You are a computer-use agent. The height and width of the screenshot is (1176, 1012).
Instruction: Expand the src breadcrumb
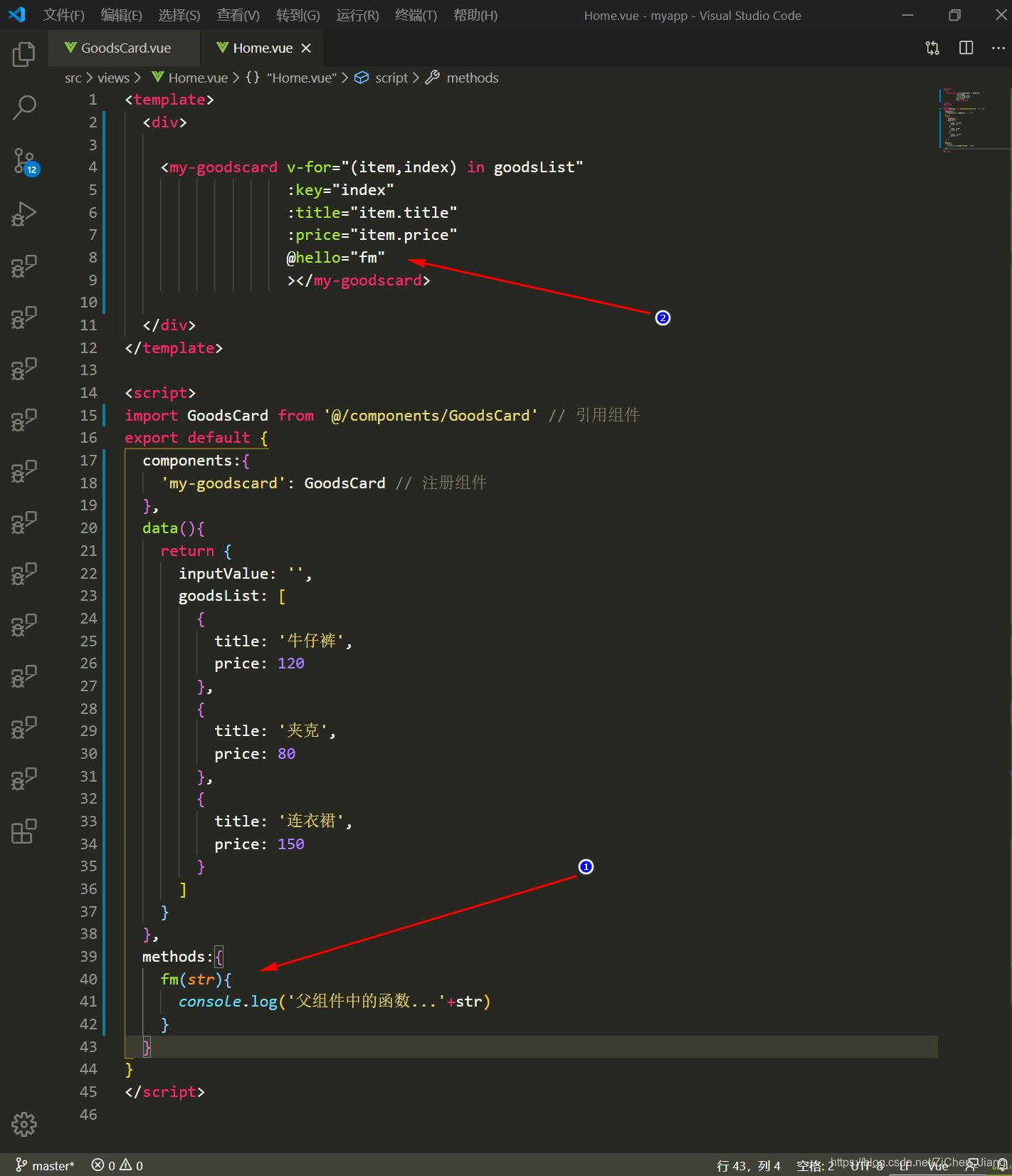pos(73,78)
